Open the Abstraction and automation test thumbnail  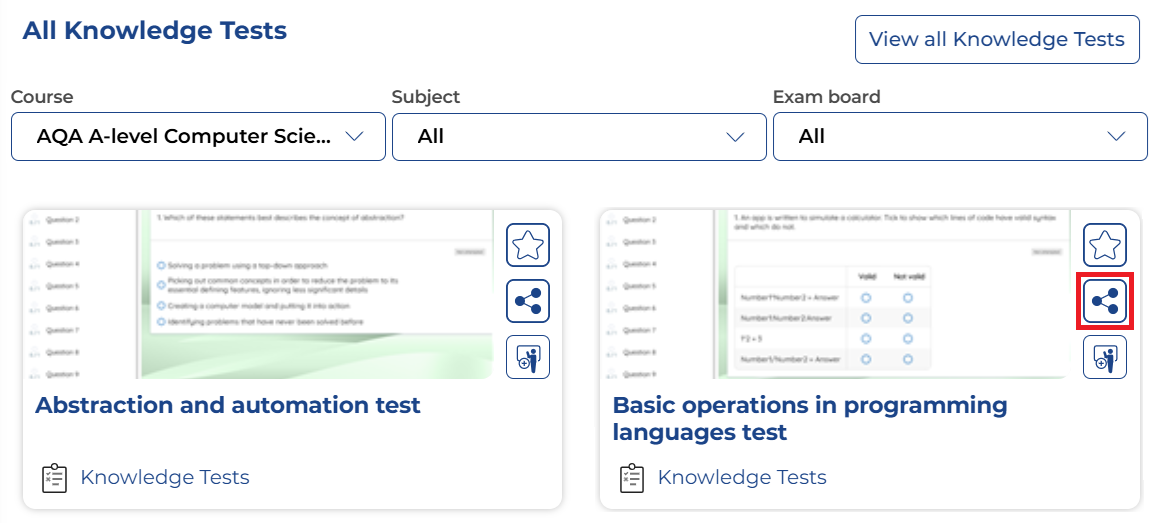click(258, 294)
